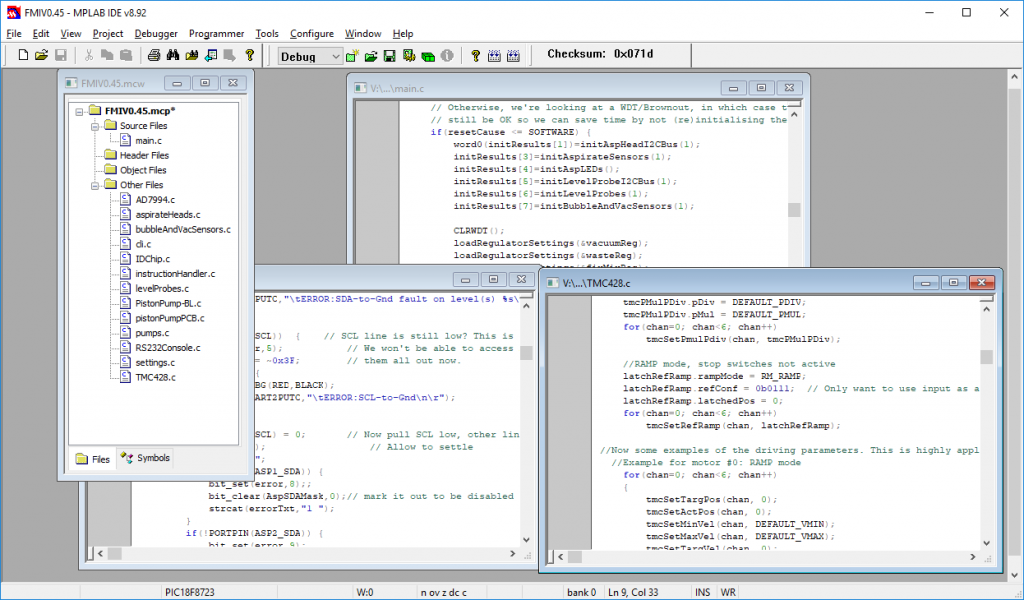Open the Debugger menu
Image resolution: width=1024 pixels, height=600 pixels.
[x=156, y=33]
